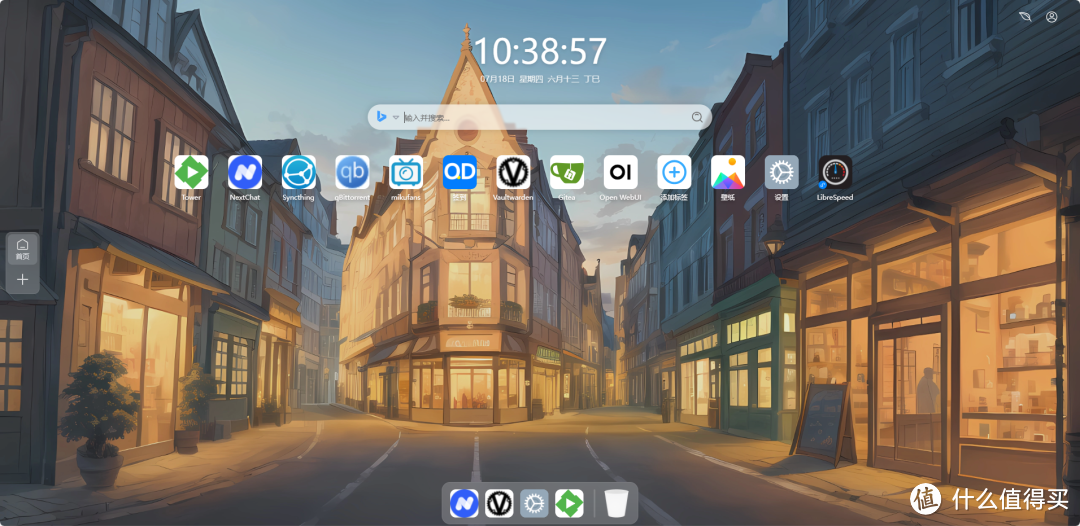
Task: Open the Syncthing app icon
Action: (298, 172)
